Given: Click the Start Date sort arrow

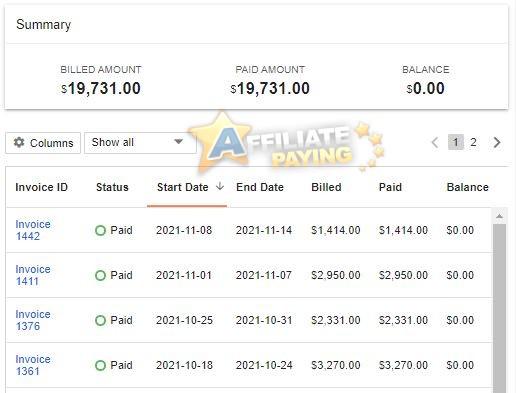Looking at the screenshot, I should click(x=220, y=186).
